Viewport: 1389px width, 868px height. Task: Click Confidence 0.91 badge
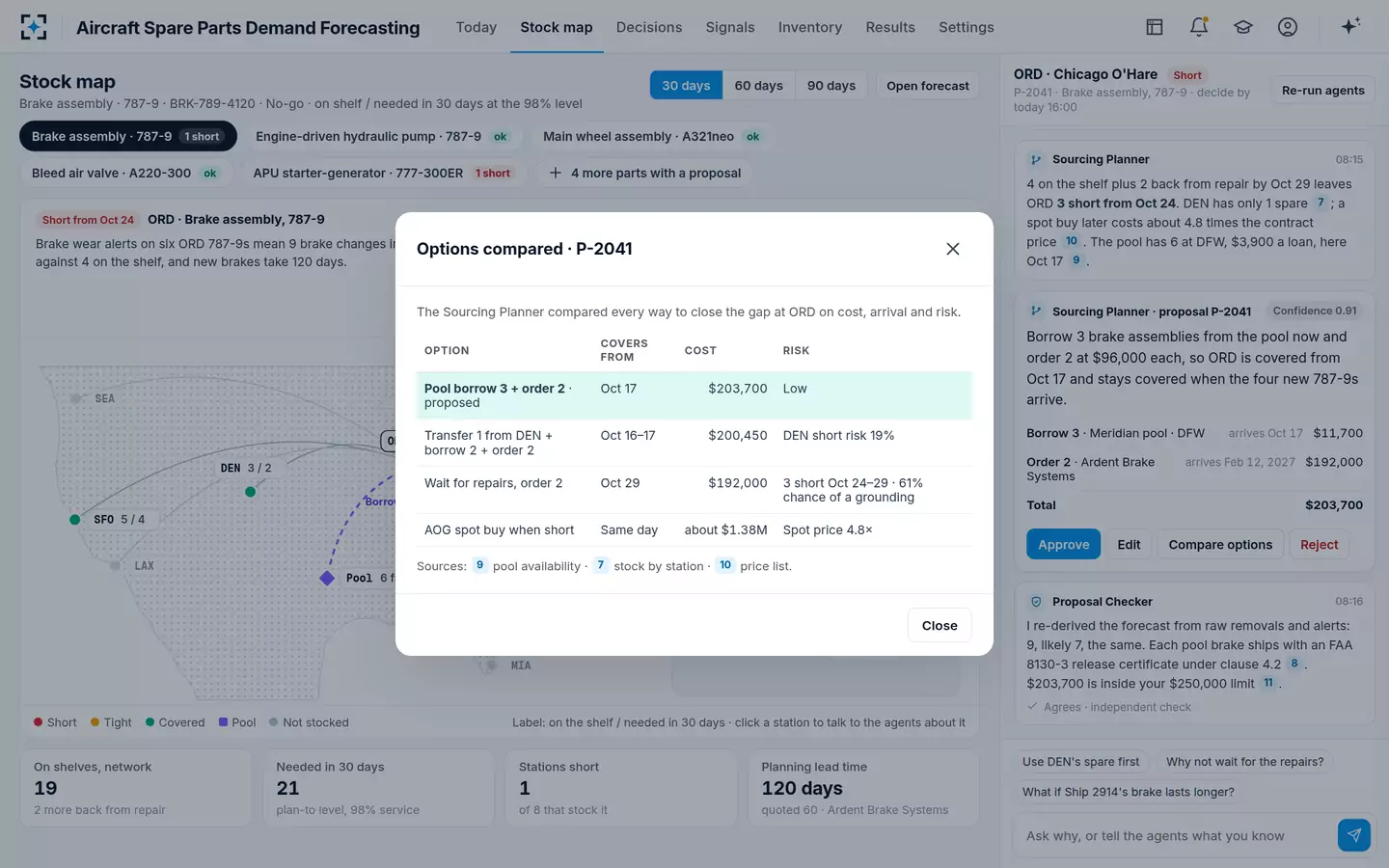[1314, 311]
